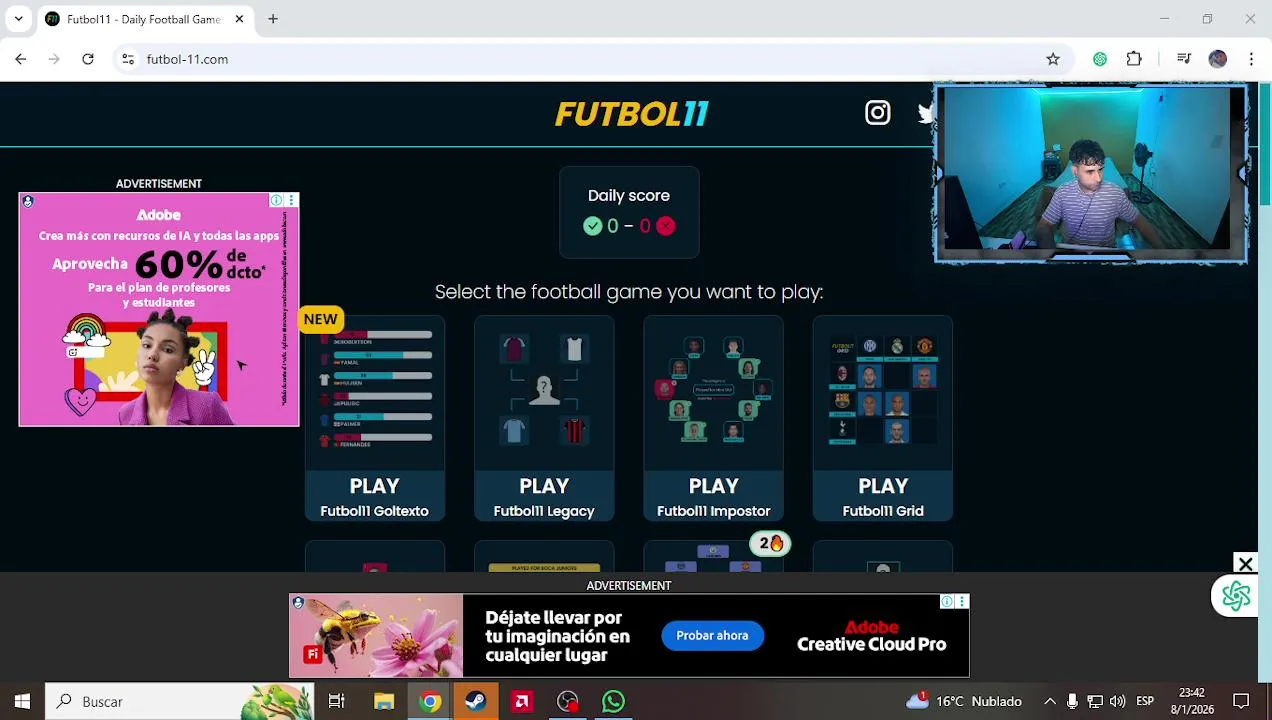Open the Impostor game preview thumbnail
This screenshot has width=1272, height=720.
point(713,391)
